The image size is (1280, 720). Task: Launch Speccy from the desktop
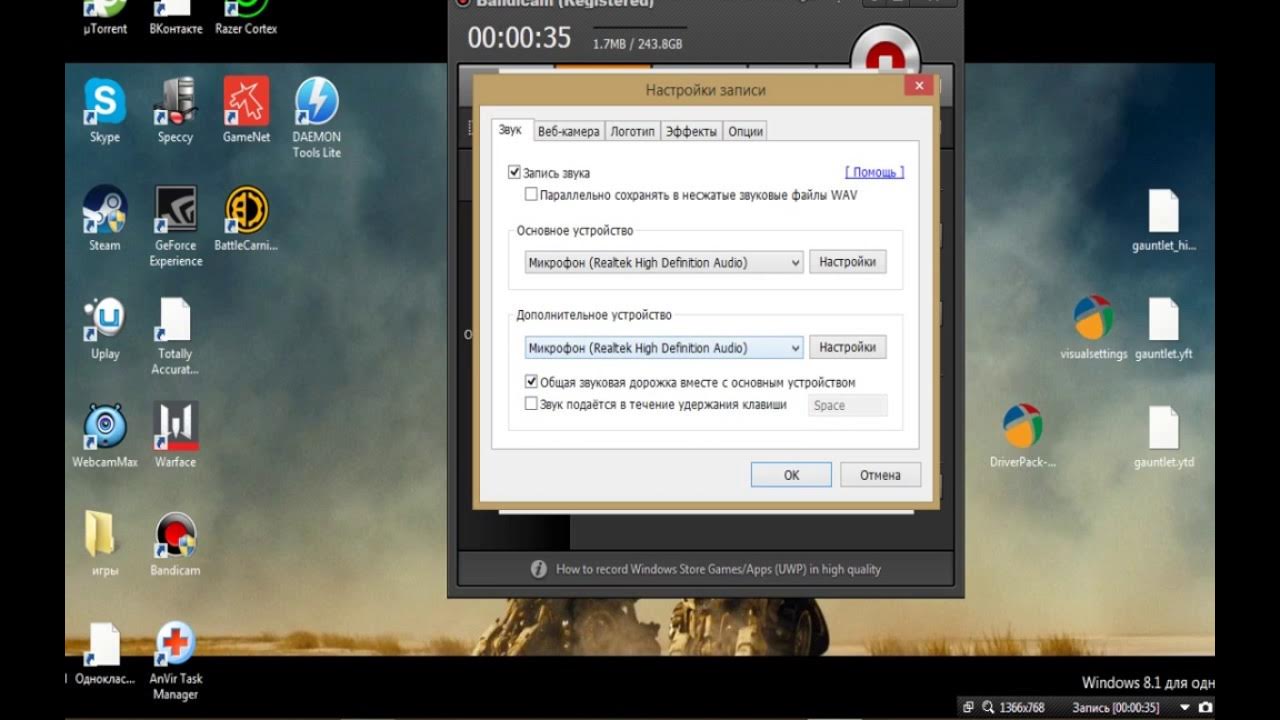[175, 111]
